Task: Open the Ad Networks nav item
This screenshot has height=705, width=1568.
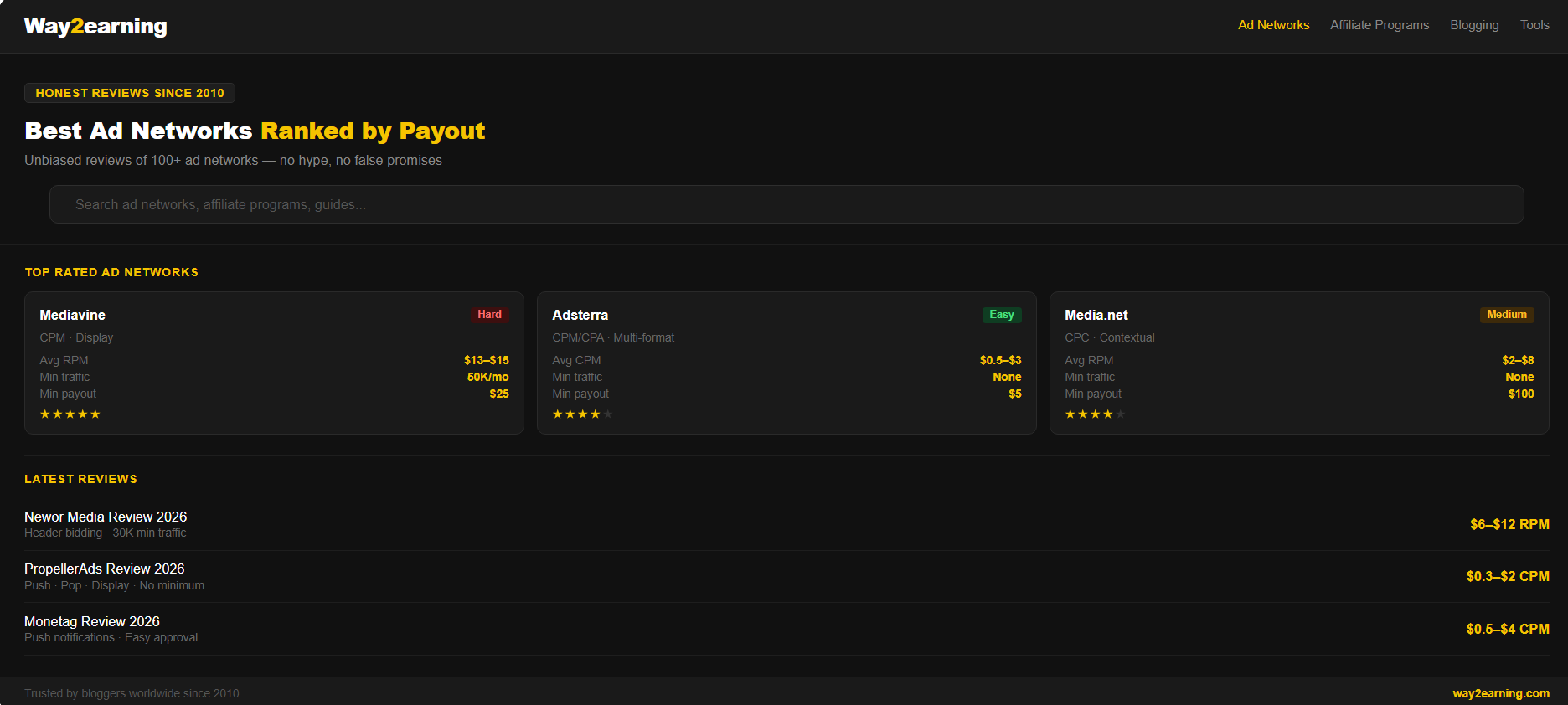Action: coord(1273,25)
